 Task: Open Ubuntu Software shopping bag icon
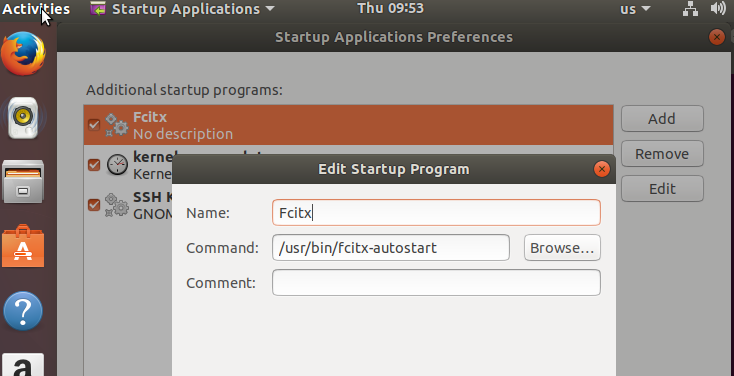pos(23,246)
